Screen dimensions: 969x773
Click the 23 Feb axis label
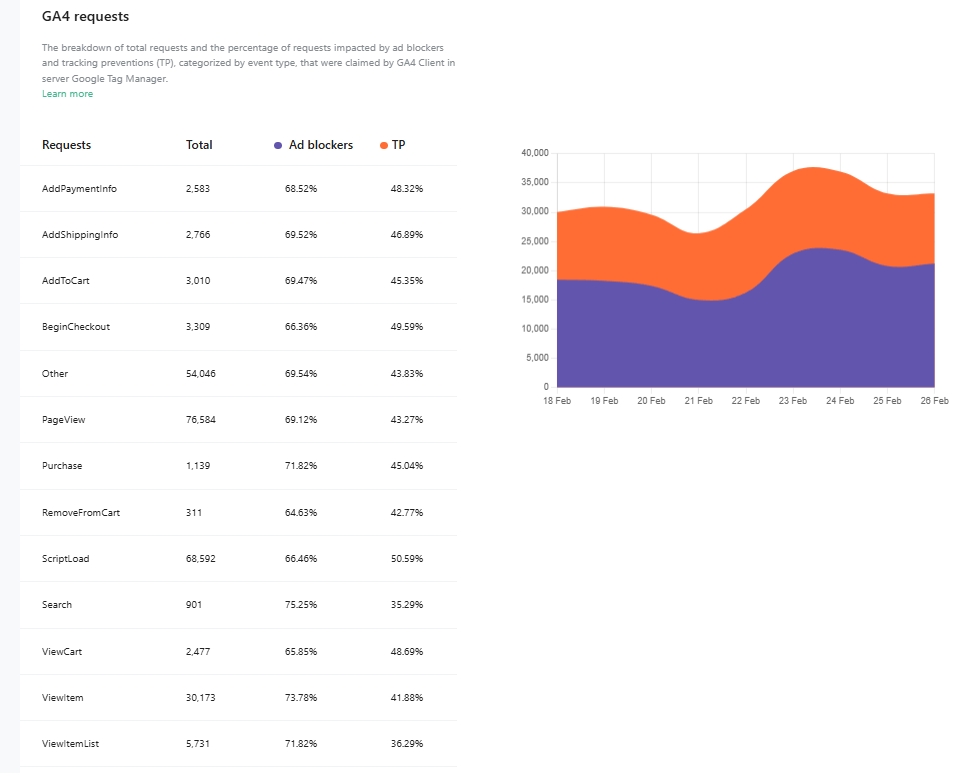793,400
